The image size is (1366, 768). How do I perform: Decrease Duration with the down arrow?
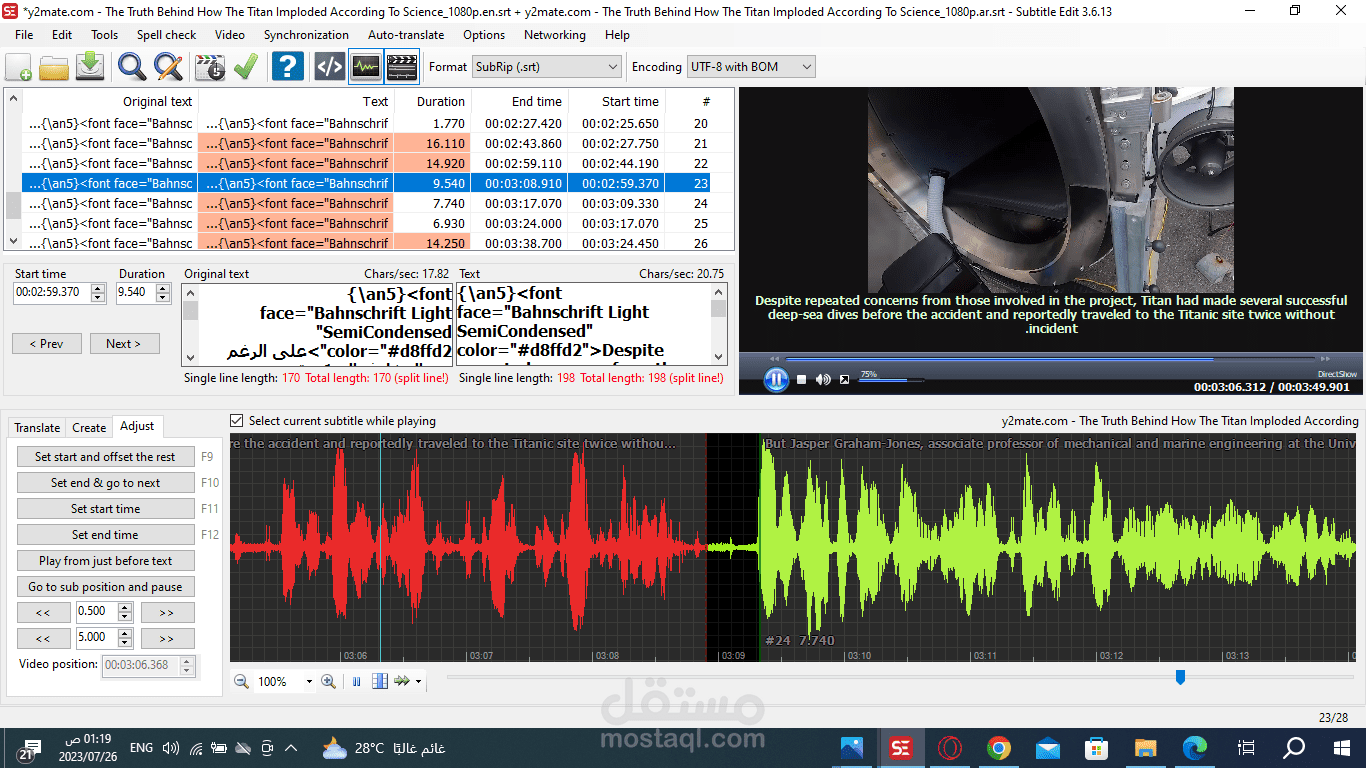pyautogui.click(x=164, y=297)
